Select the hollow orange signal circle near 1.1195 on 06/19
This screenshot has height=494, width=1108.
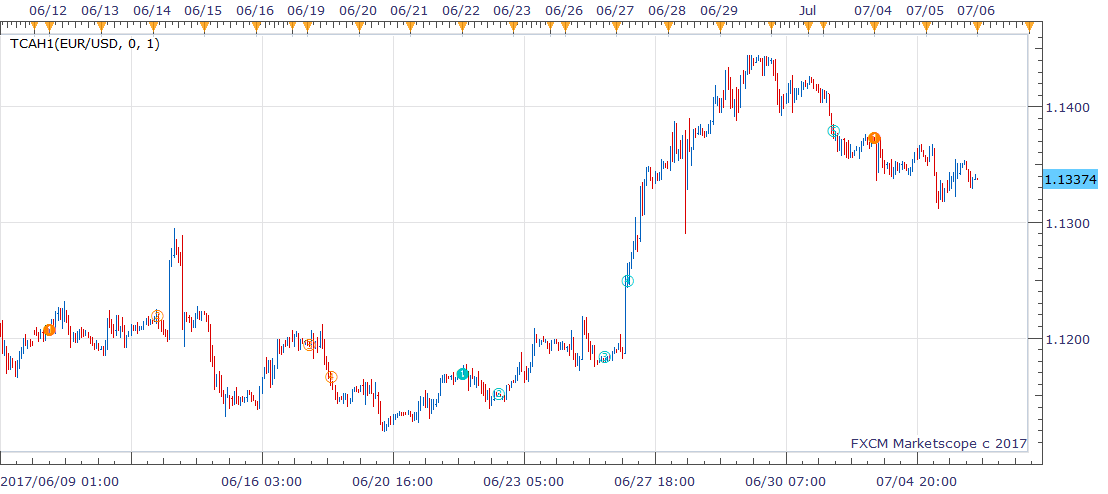click(310, 345)
